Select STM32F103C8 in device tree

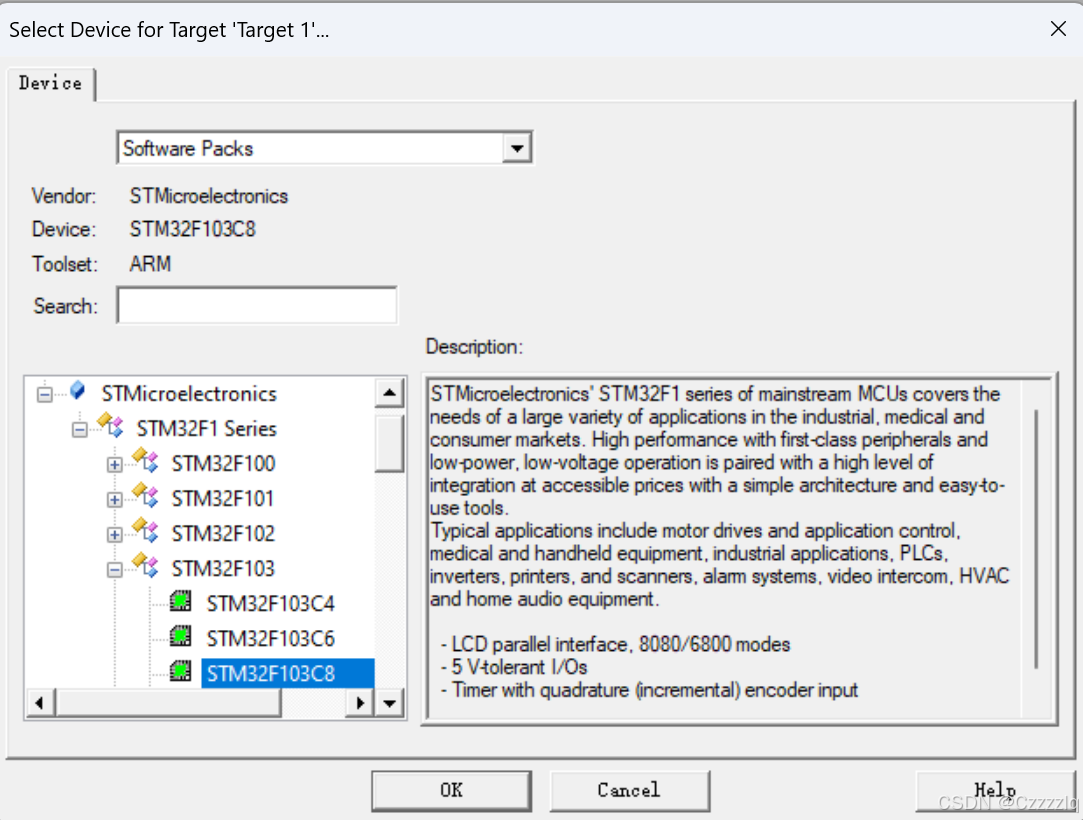pos(287,674)
